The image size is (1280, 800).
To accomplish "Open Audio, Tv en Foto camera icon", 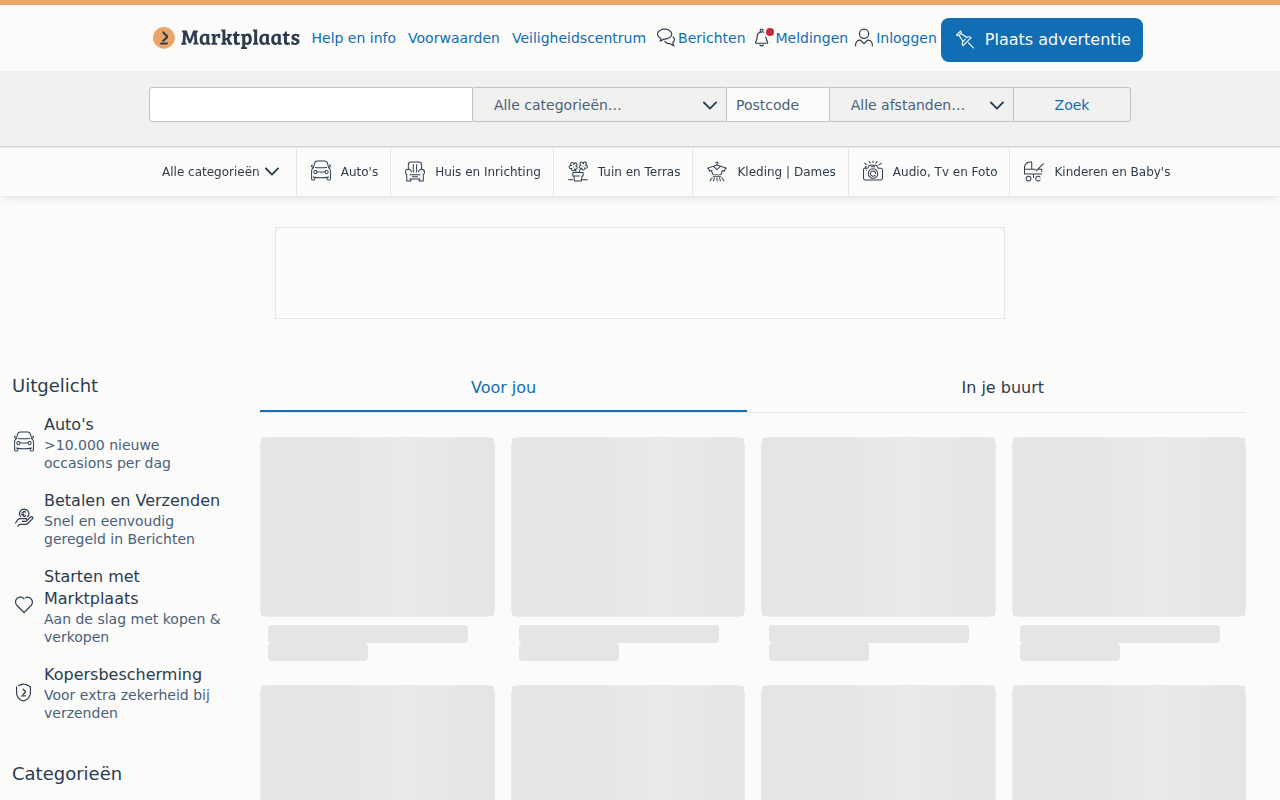I will pyautogui.click(x=873, y=171).
